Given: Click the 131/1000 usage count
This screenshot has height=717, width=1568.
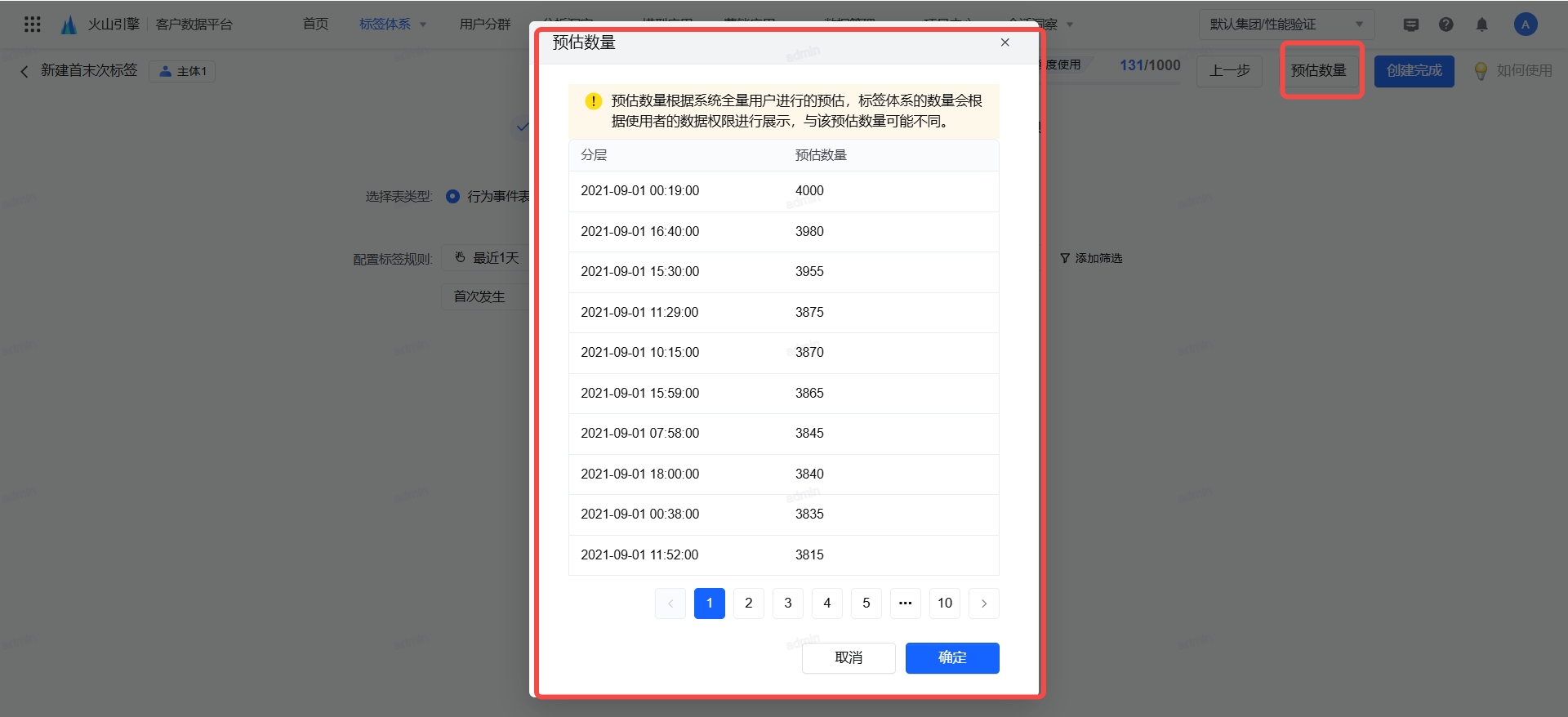Looking at the screenshot, I should (1150, 65).
